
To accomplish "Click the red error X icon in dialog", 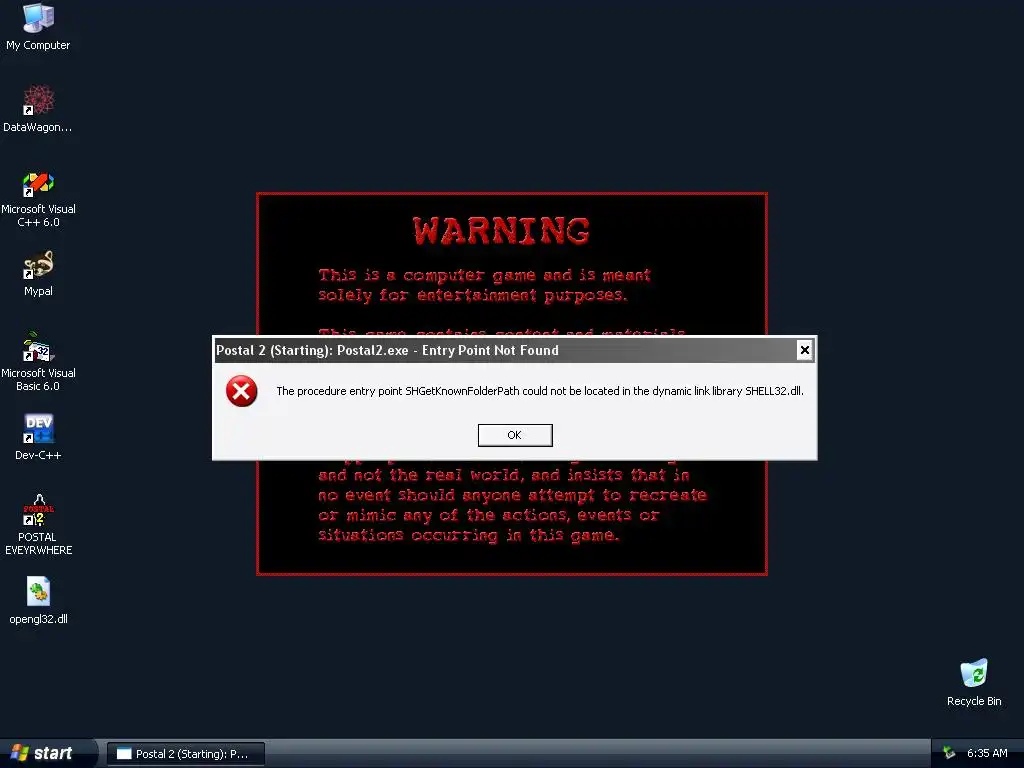I will point(242,391).
